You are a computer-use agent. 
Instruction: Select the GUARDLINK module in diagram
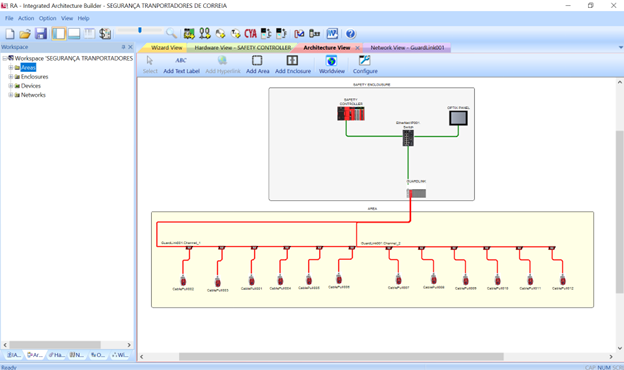click(416, 193)
